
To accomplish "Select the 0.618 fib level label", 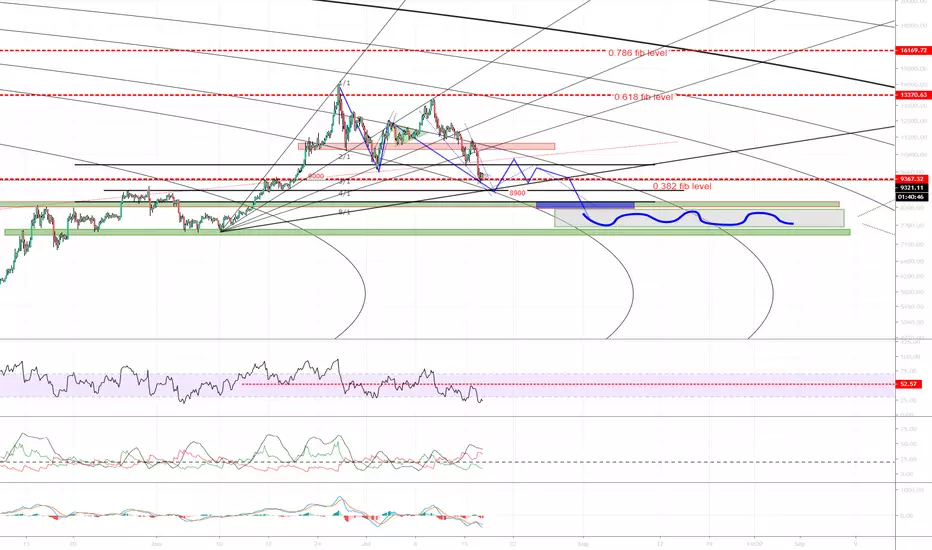I will pyautogui.click(x=644, y=97).
